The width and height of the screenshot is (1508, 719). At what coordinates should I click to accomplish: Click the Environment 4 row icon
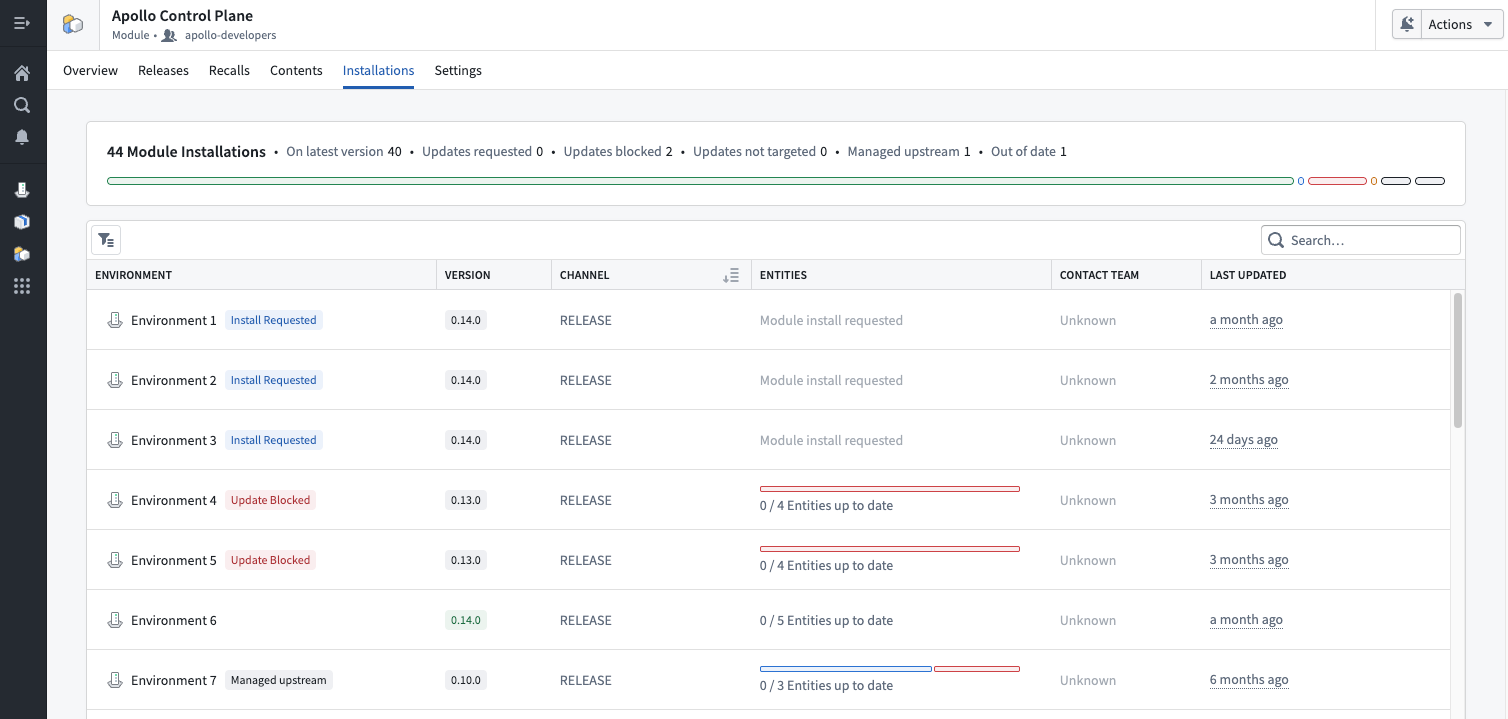(115, 500)
